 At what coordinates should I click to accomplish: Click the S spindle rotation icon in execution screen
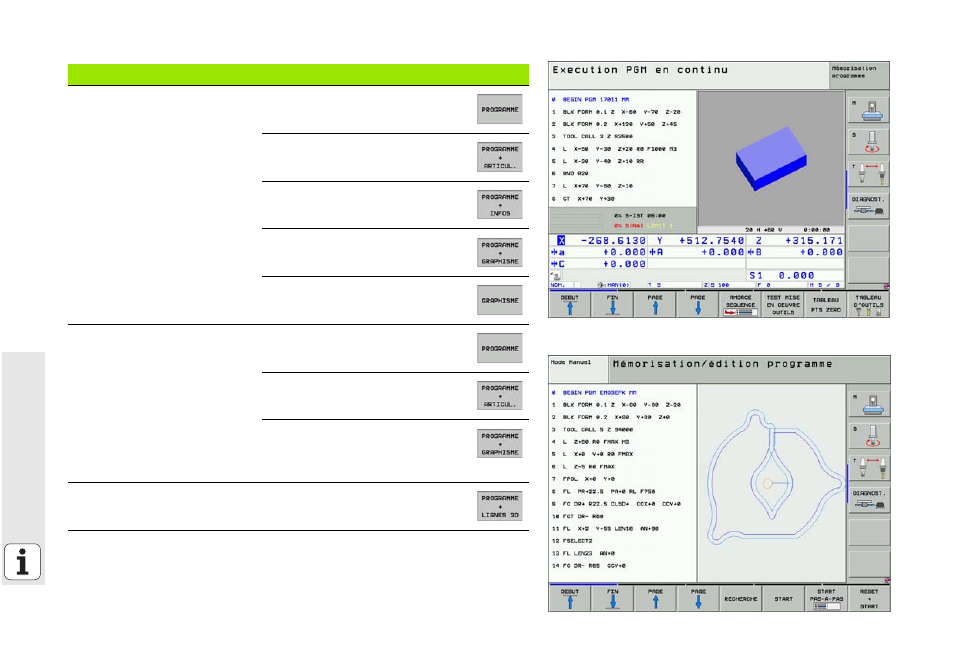(869, 142)
